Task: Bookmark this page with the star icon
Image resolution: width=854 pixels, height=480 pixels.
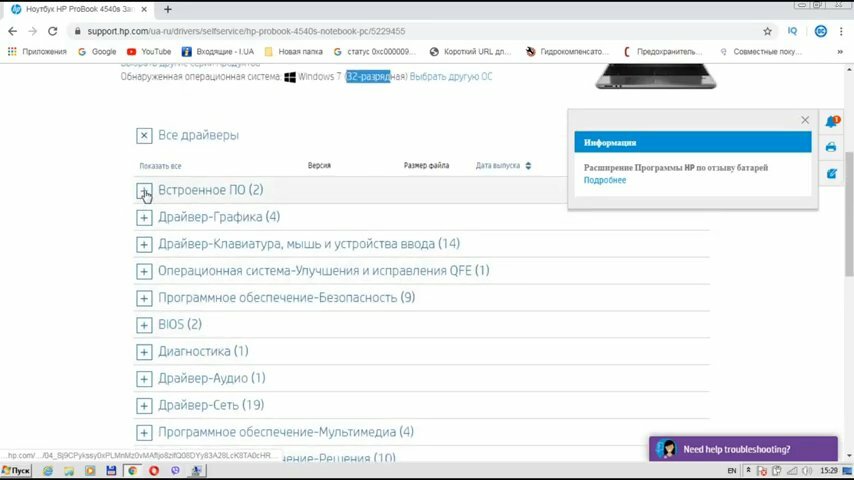Action: pos(767,31)
